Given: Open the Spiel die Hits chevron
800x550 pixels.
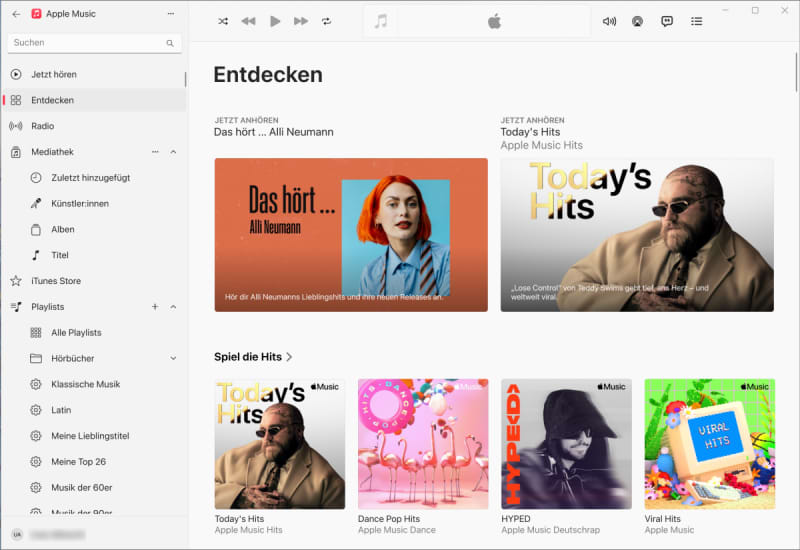Looking at the screenshot, I should (289, 357).
